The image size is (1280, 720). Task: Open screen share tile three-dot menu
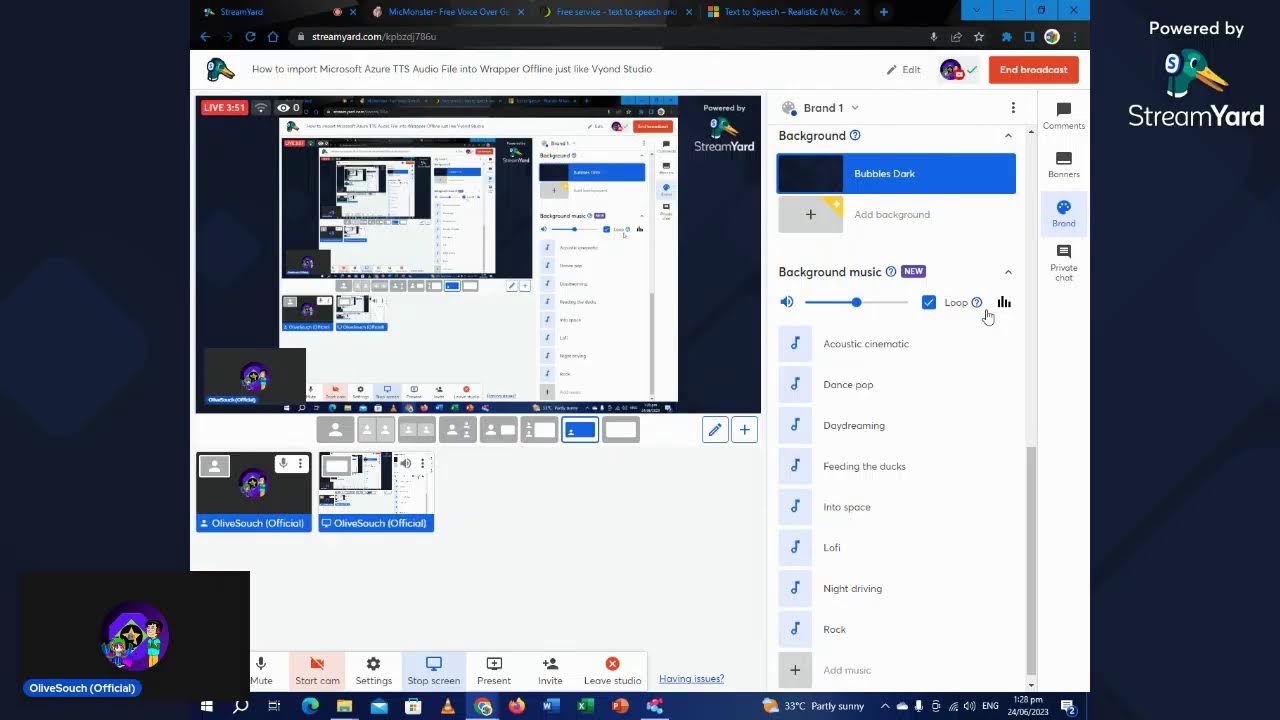[423, 463]
